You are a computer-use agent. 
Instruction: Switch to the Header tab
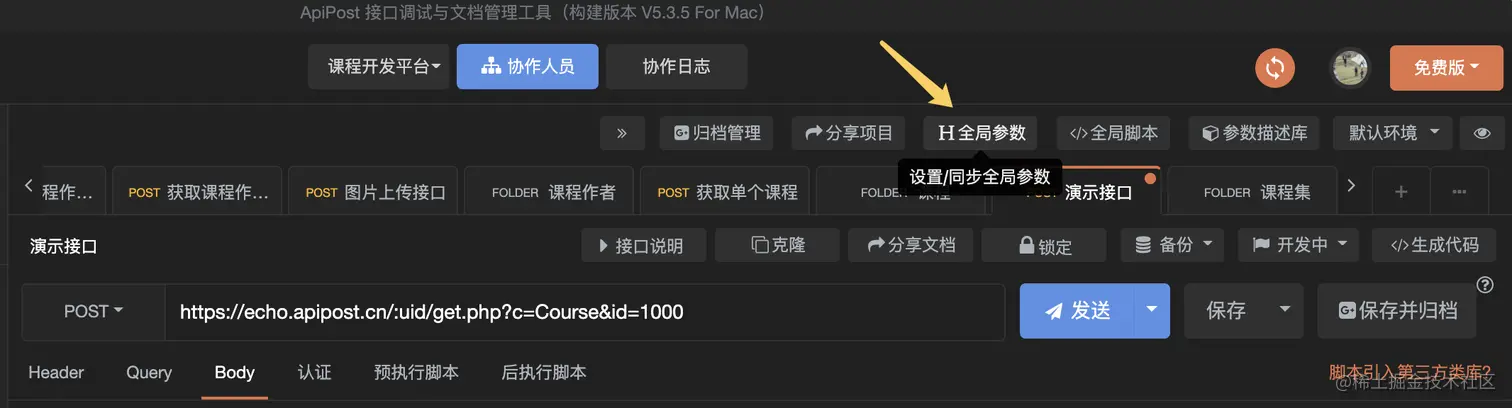pyautogui.click(x=56, y=373)
